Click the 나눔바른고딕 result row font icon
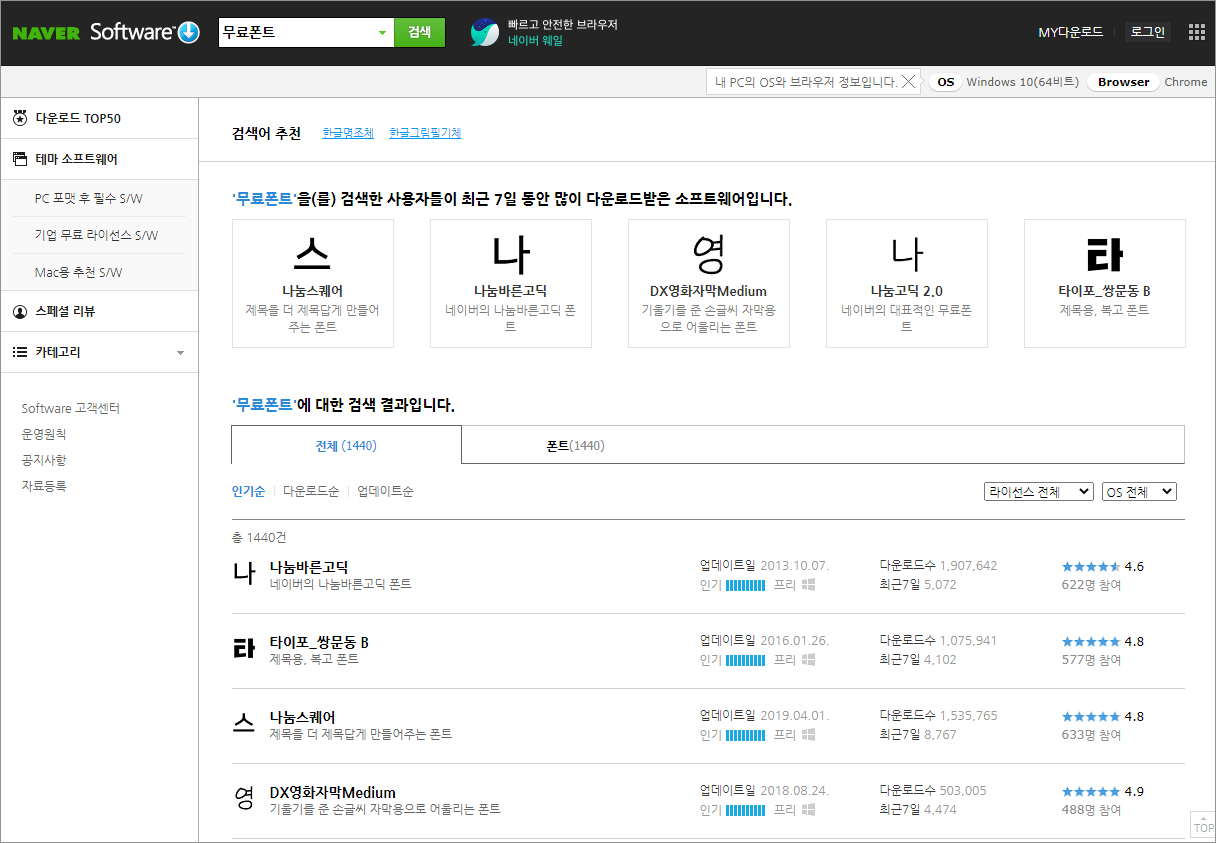 [244, 575]
